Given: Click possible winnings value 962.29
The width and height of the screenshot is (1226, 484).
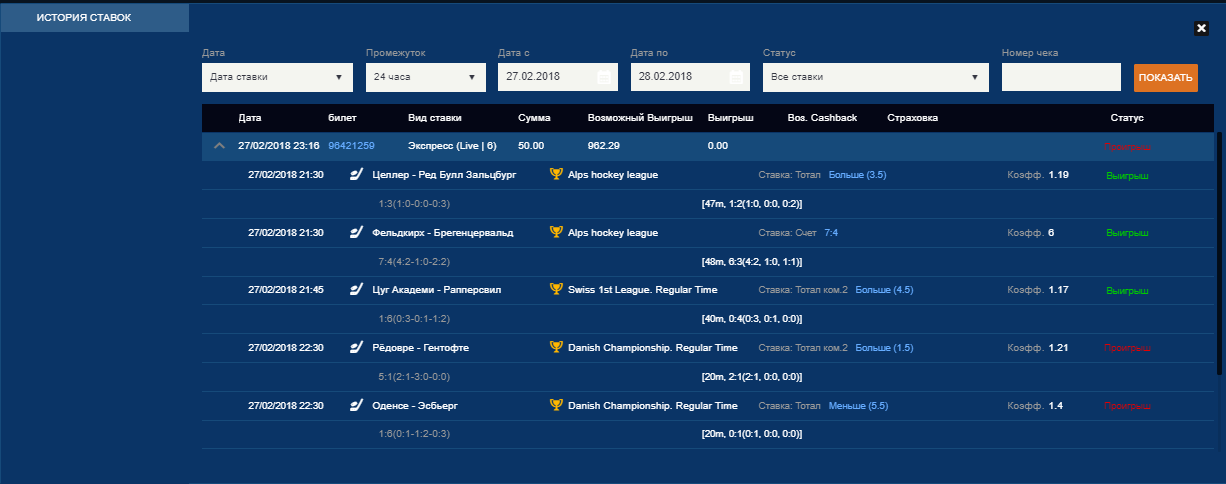Looking at the screenshot, I should point(604,146).
